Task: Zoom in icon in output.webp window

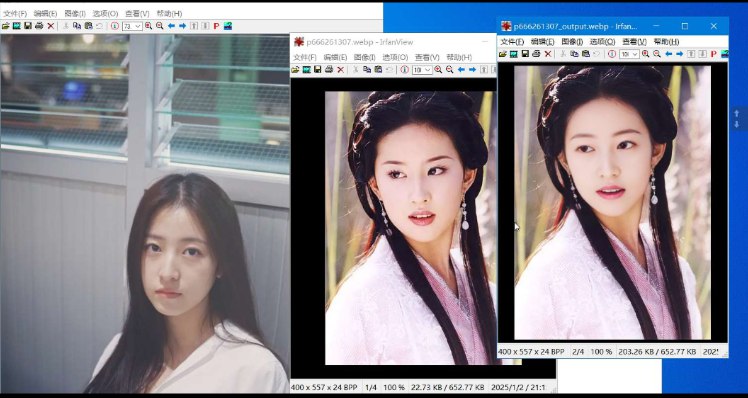Action: (645, 54)
